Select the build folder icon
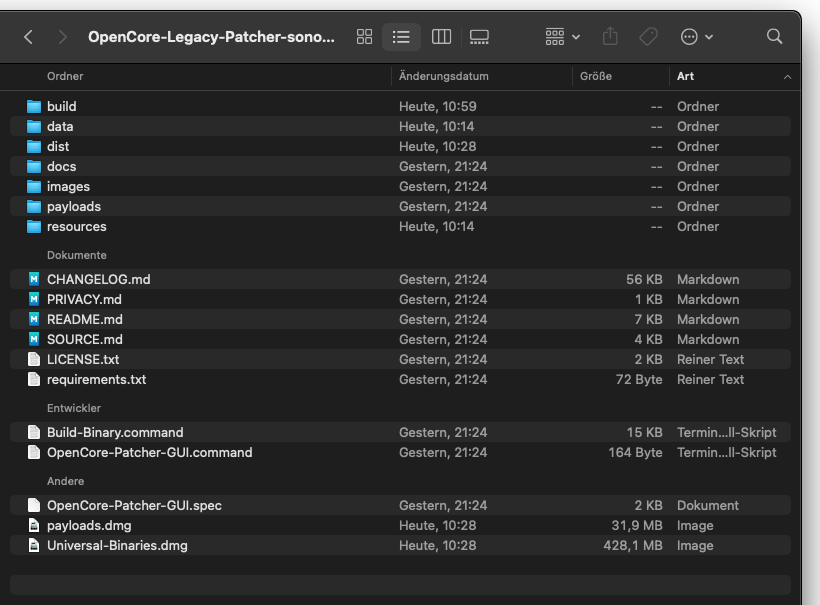820x605 pixels. tap(34, 107)
